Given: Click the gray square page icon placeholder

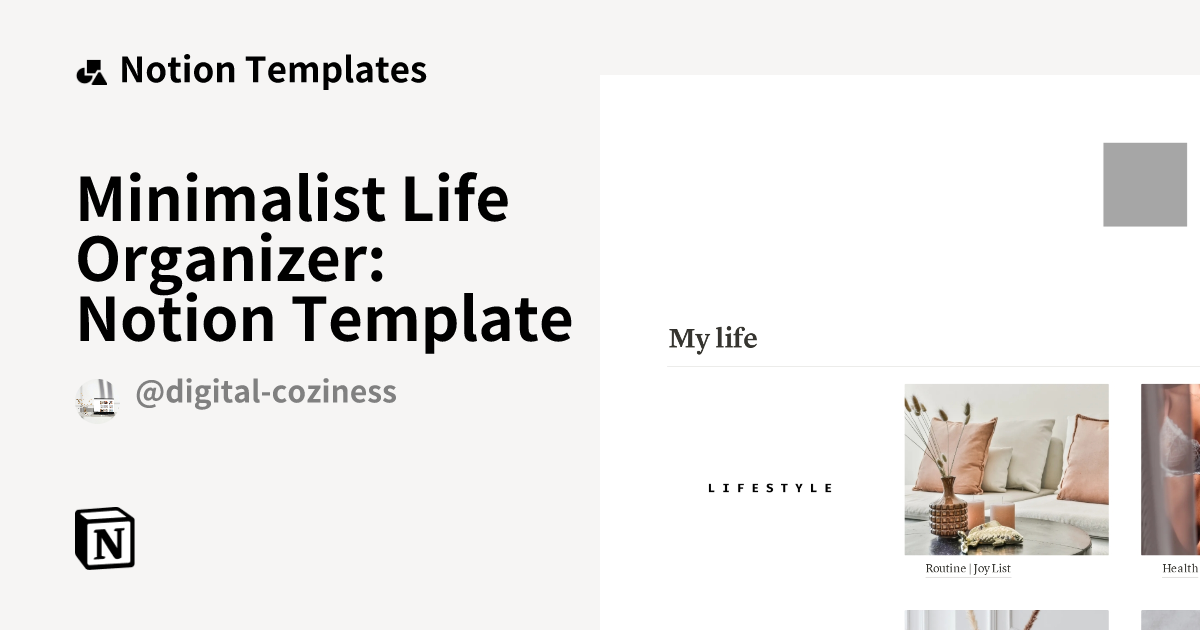Looking at the screenshot, I should tap(1144, 184).
